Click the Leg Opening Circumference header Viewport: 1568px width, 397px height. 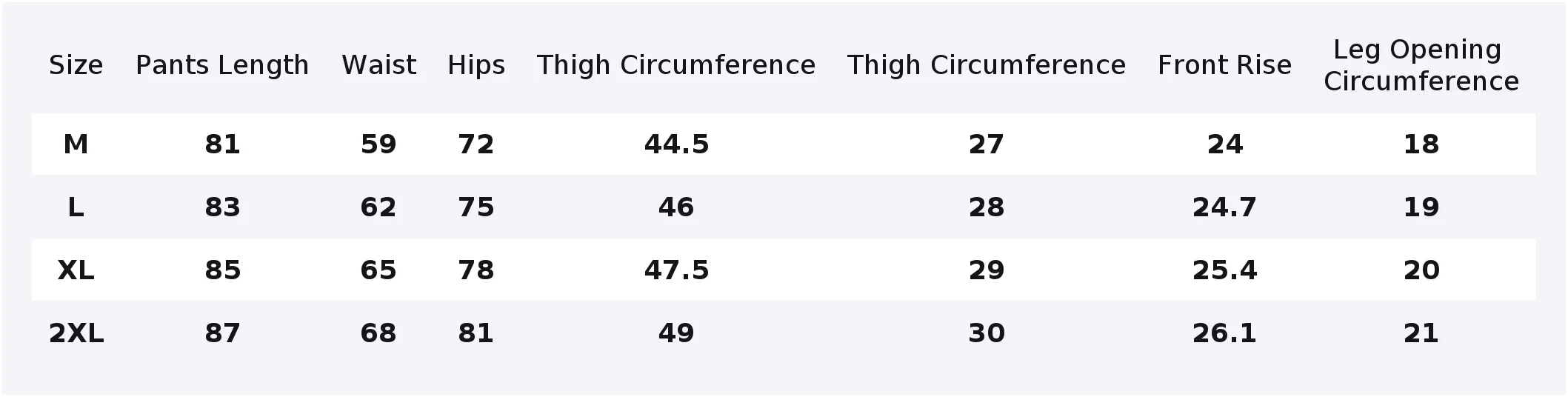1421,66
